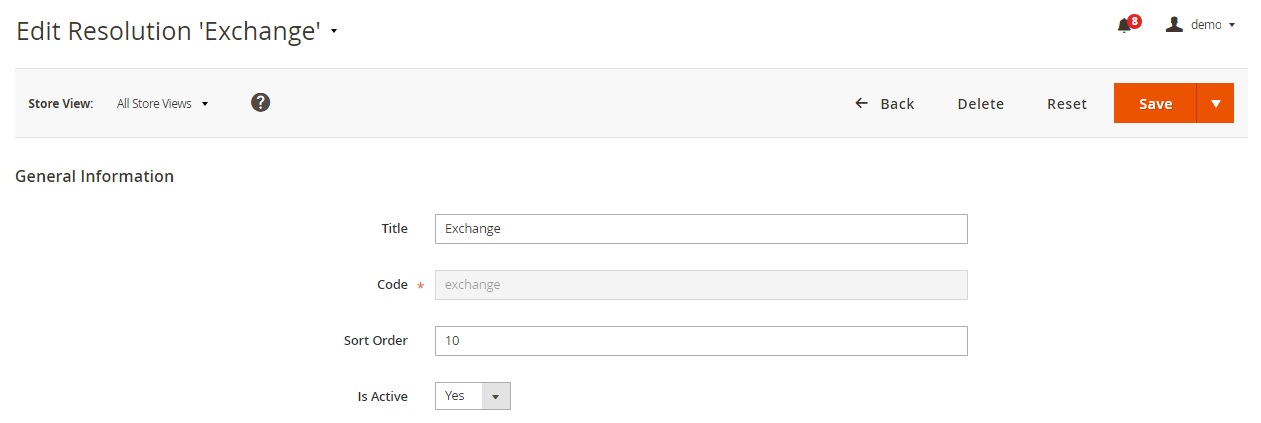Viewport: 1261px width, 423px height.
Task: Save the resolution
Action: pyautogui.click(x=1155, y=103)
